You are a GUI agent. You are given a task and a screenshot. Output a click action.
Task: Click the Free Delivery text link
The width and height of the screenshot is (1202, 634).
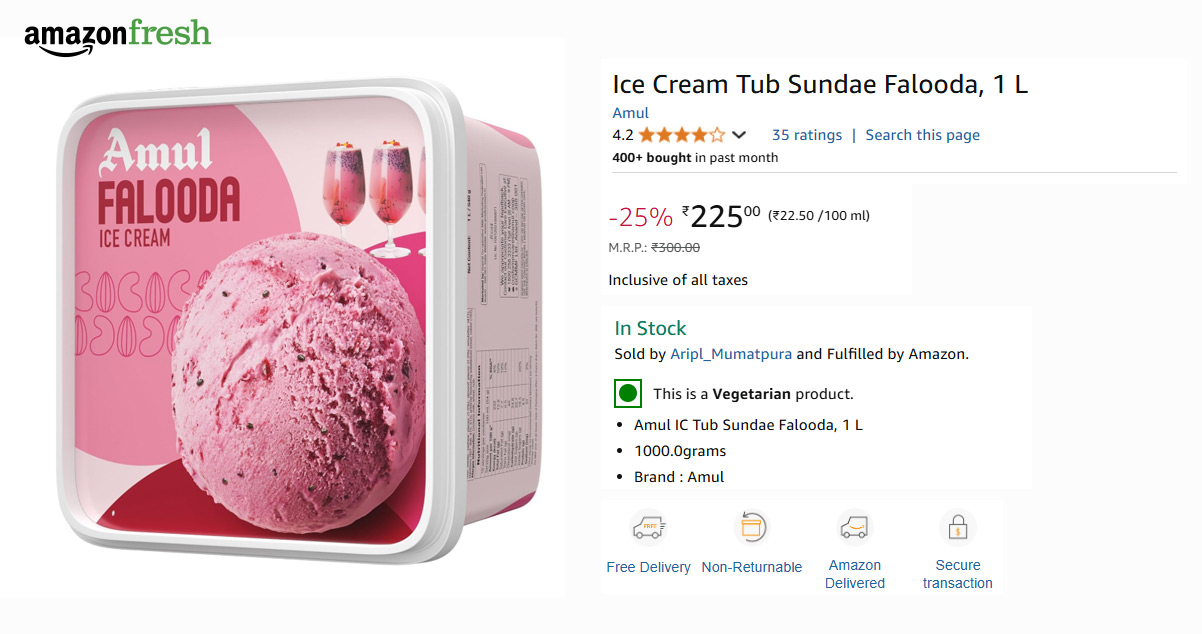point(648,567)
